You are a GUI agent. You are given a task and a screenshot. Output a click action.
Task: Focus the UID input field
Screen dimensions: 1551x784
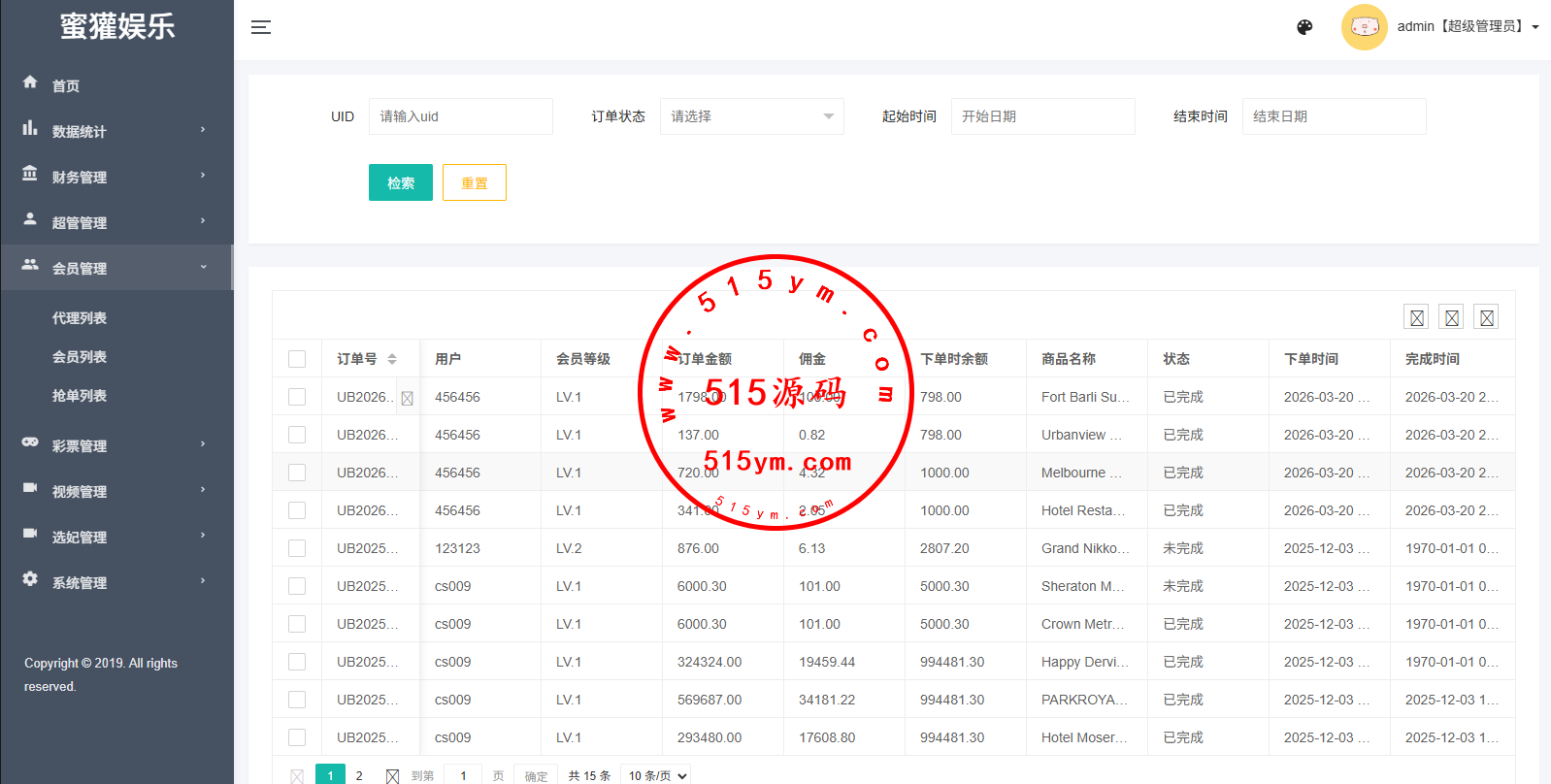click(460, 116)
